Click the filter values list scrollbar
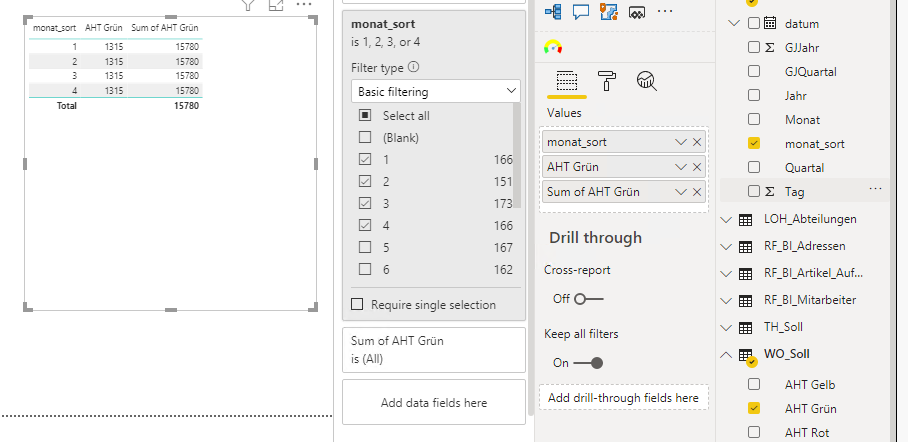This screenshot has width=908, height=442. 517,155
